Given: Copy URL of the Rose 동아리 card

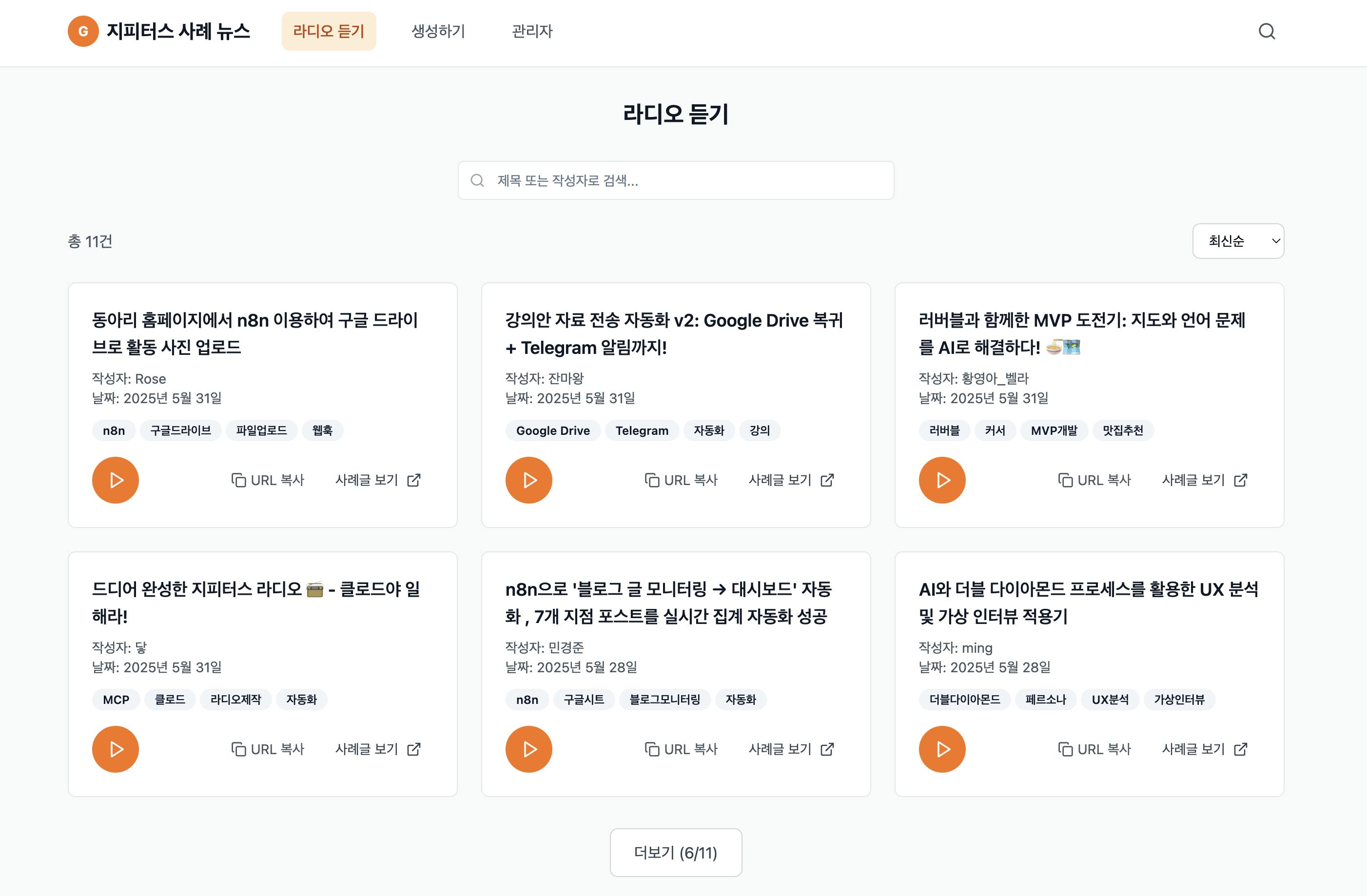Looking at the screenshot, I should 268,480.
